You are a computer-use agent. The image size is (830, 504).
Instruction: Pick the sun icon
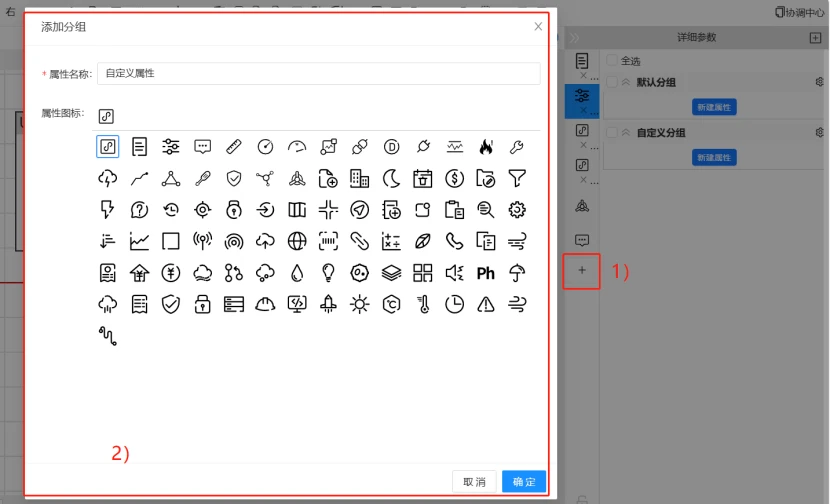(x=359, y=304)
